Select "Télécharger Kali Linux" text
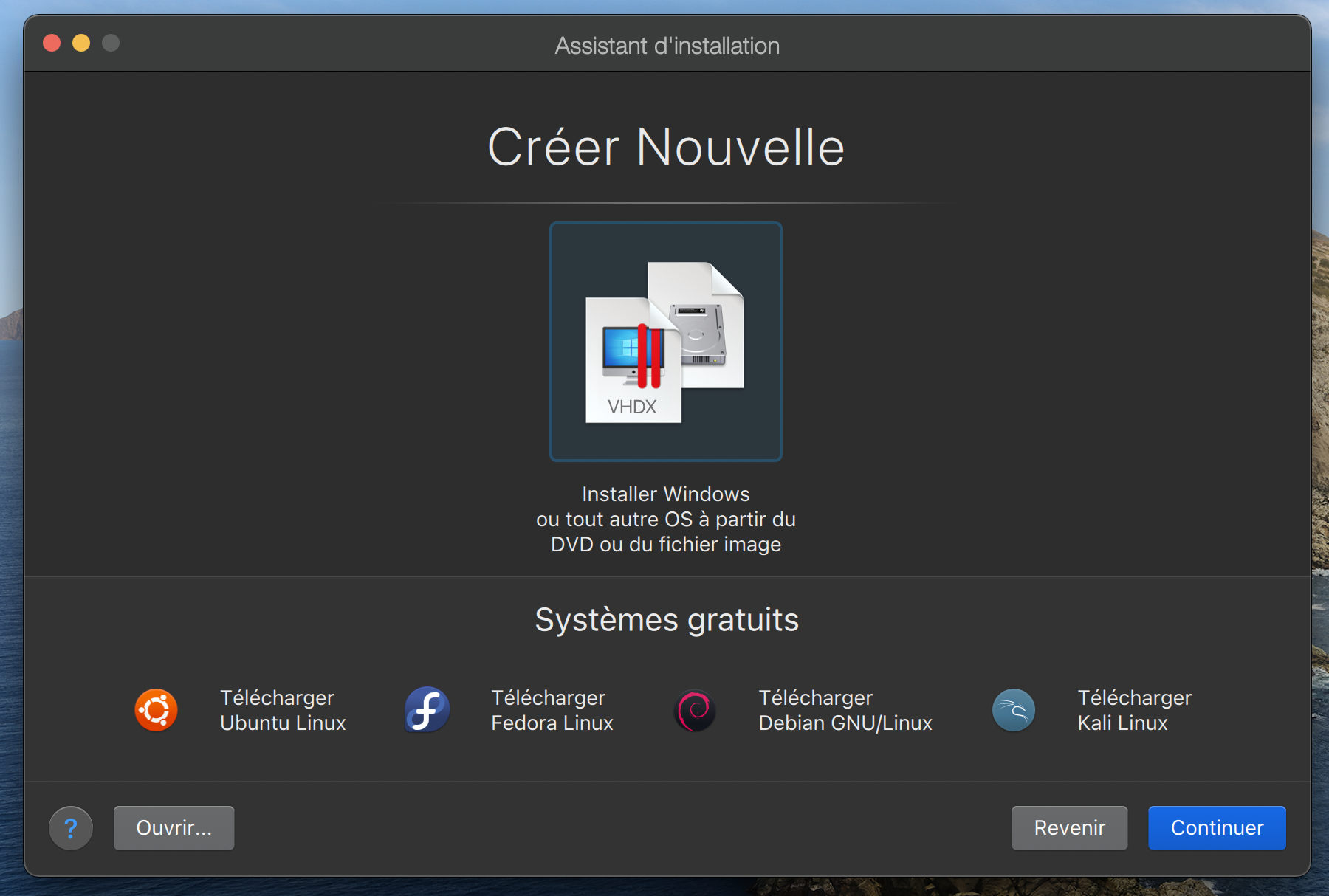1329x896 pixels. (x=1134, y=710)
